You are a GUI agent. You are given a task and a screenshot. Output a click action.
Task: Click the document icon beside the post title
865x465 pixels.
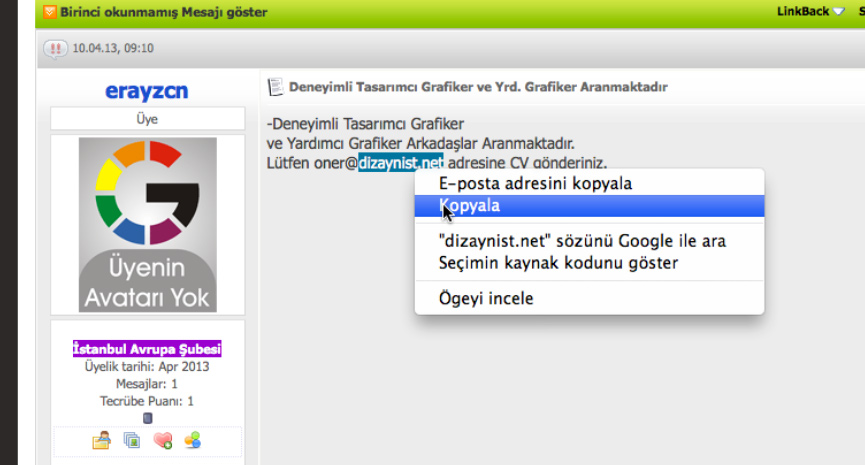point(275,87)
